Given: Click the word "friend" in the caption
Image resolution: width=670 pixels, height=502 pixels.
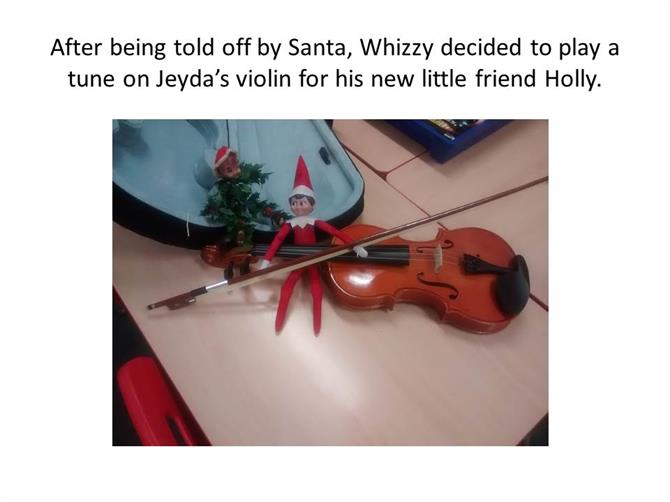Looking at the screenshot, I should [505, 79].
